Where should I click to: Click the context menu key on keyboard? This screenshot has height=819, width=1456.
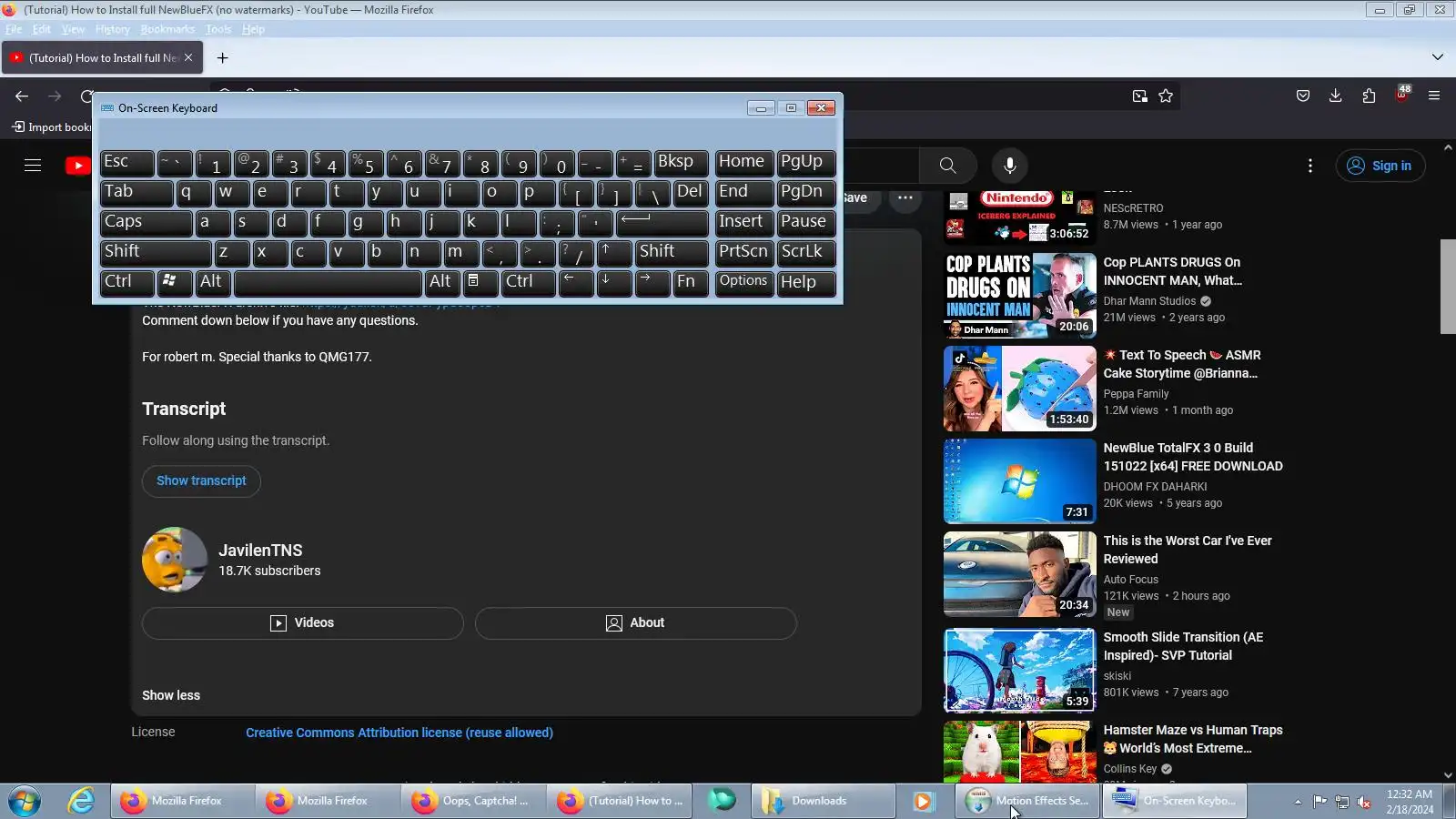[480, 282]
